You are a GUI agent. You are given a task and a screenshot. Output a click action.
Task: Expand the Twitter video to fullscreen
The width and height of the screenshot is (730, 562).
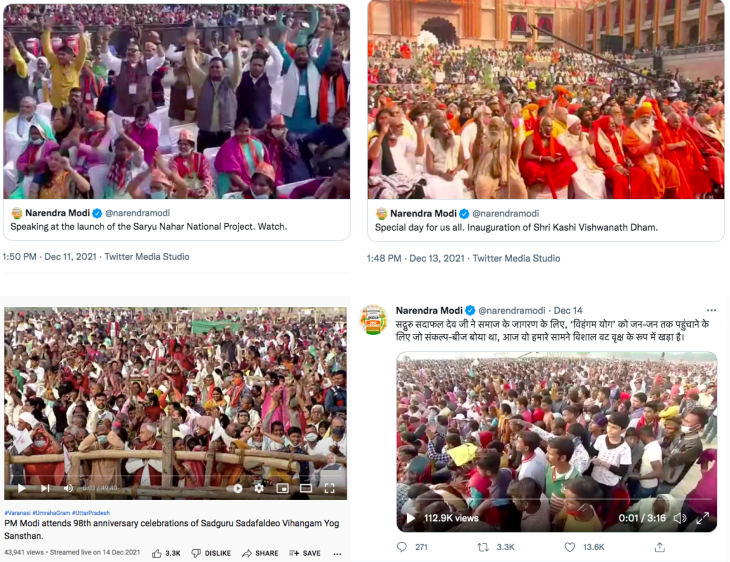[703, 518]
